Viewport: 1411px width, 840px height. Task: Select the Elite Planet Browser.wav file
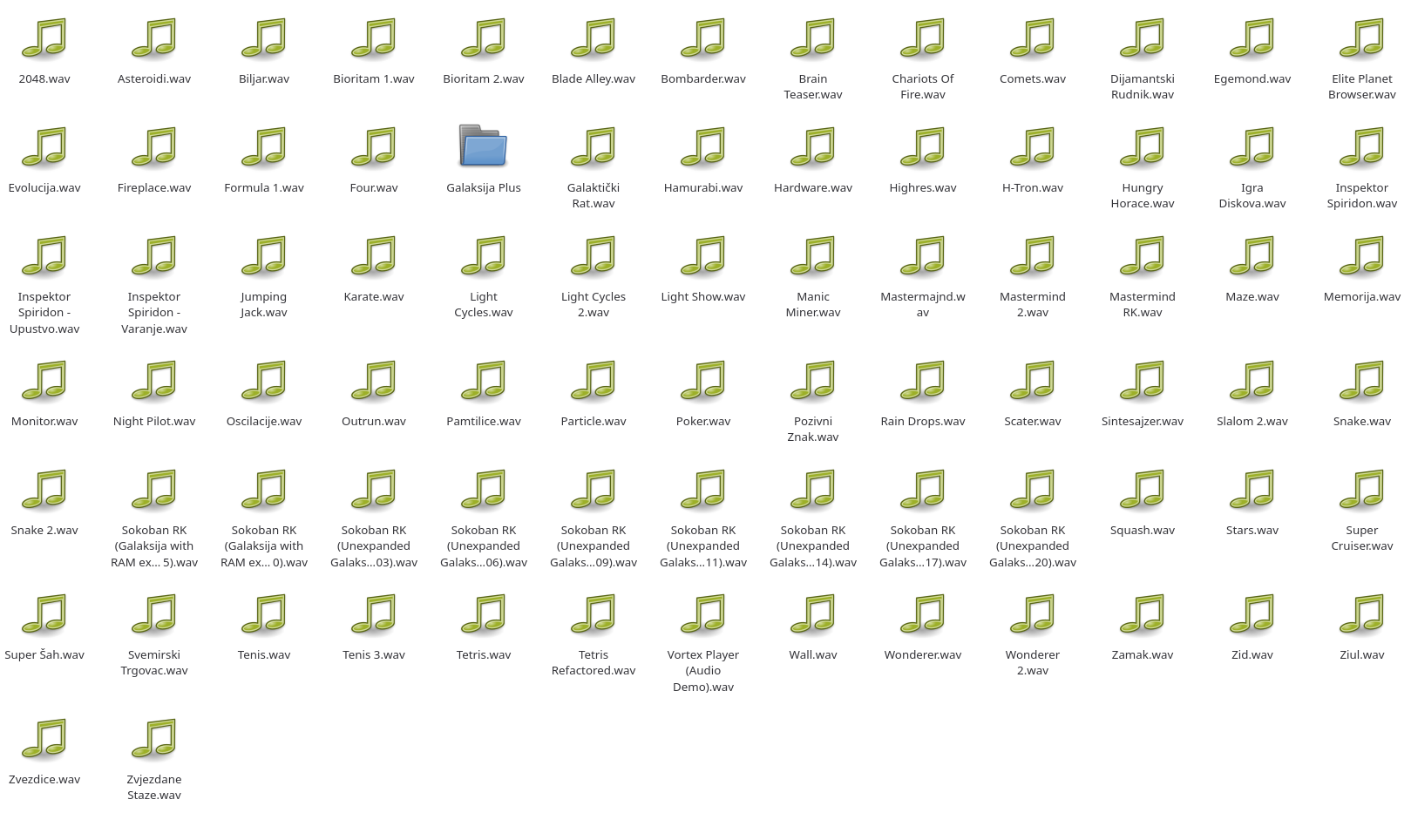(1362, 41)
